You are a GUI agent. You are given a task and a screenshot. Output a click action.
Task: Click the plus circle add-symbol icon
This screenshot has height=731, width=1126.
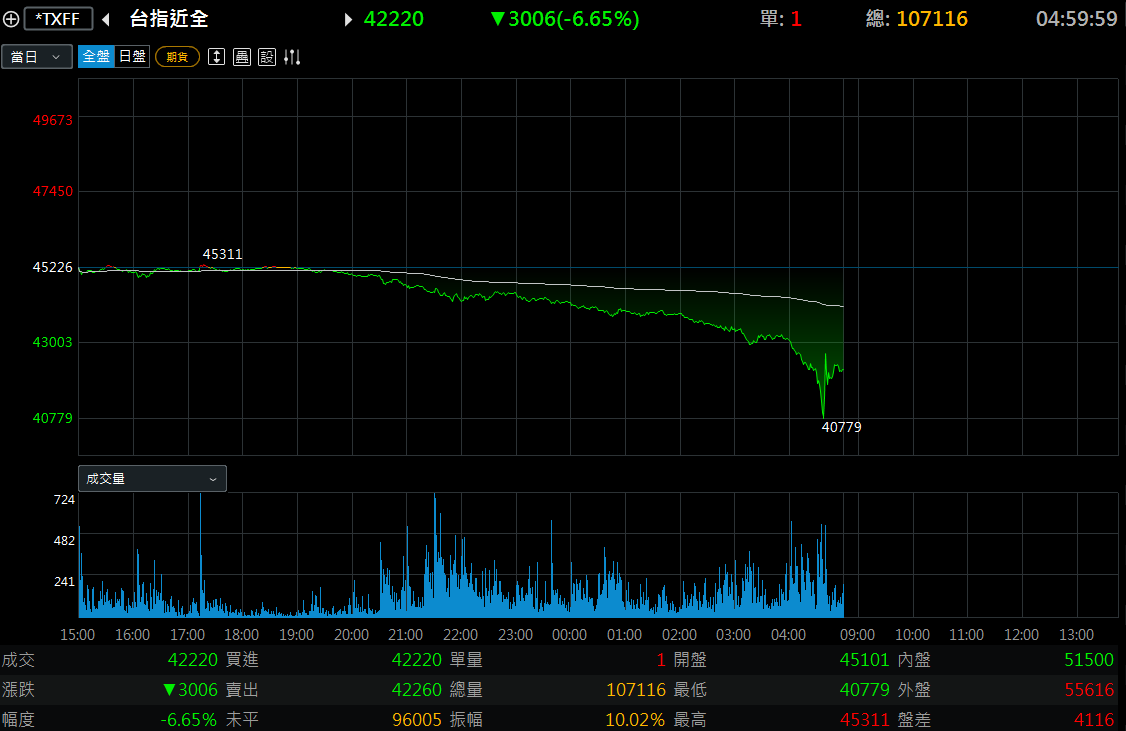coord(11,19)
